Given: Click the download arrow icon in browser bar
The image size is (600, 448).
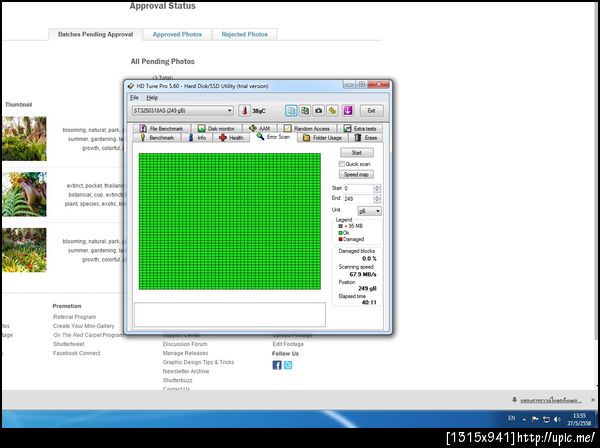Looking at the screenshot, I should pos(514,400).
